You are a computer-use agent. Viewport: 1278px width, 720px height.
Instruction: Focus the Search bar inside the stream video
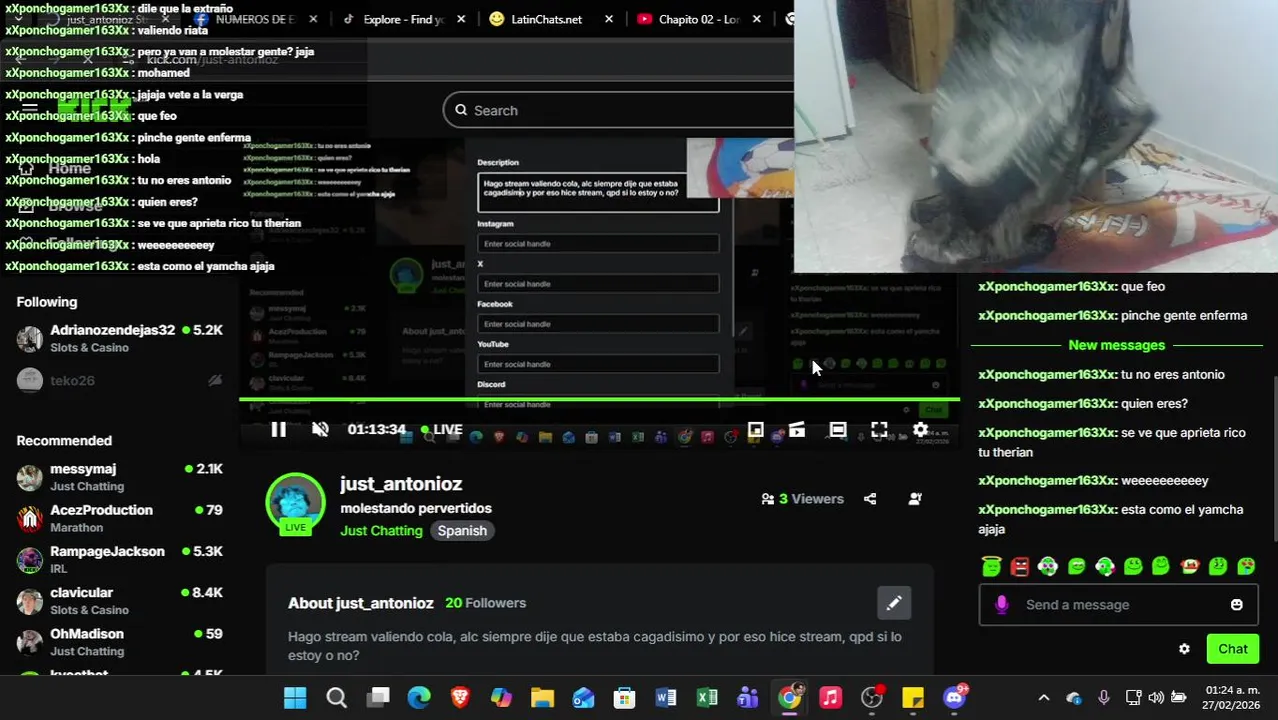click(x=618, y=110)
